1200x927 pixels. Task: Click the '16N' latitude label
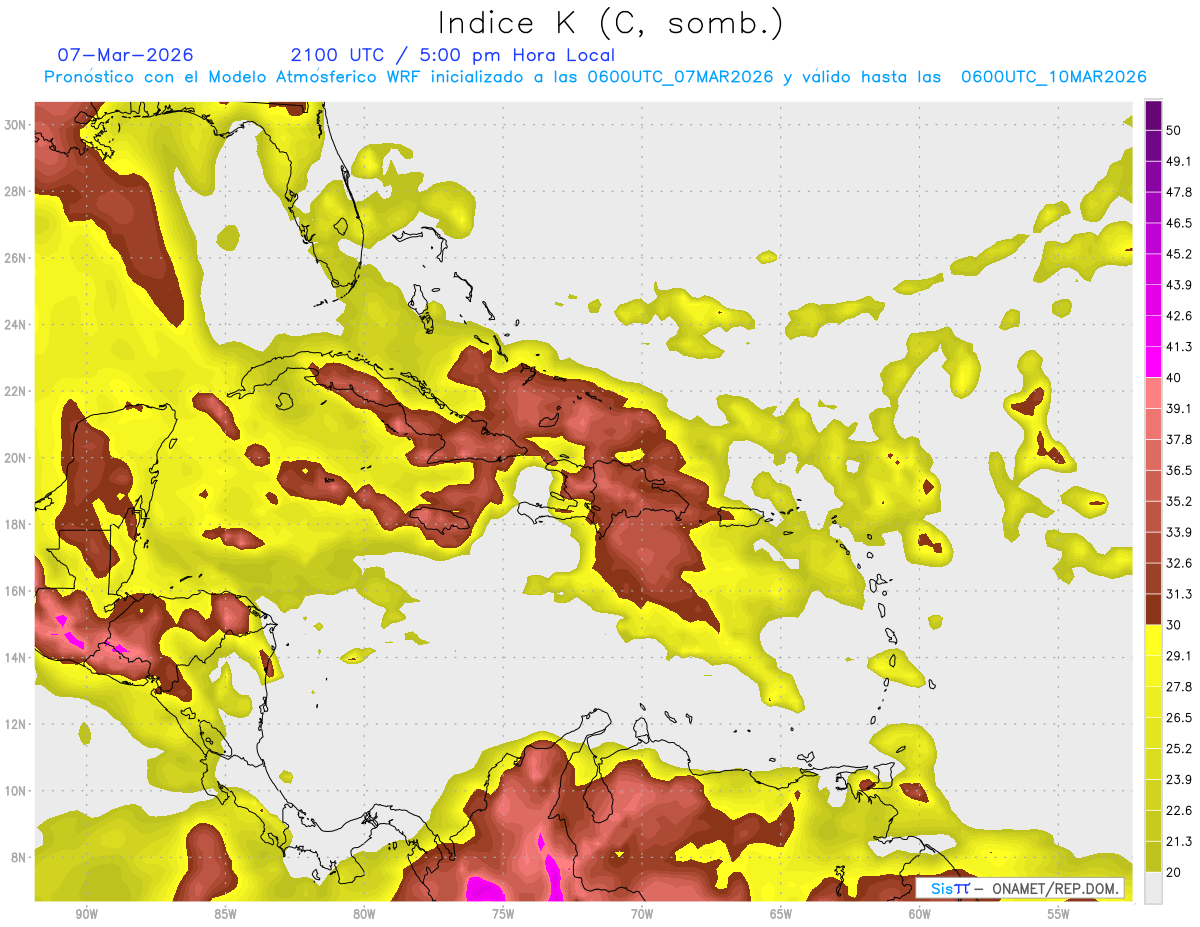click(15, 591)
